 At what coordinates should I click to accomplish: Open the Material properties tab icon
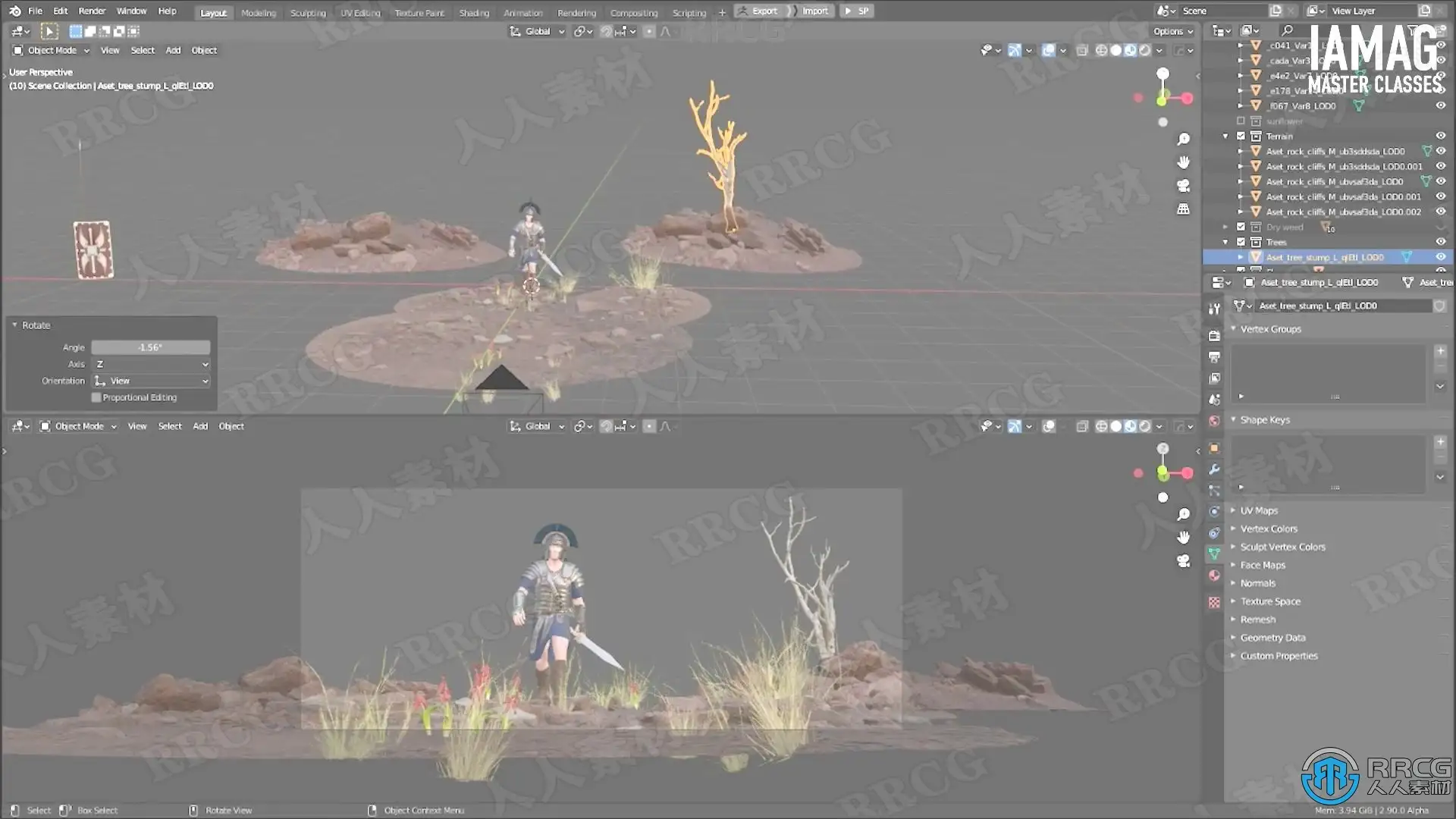pos(1214,576)
